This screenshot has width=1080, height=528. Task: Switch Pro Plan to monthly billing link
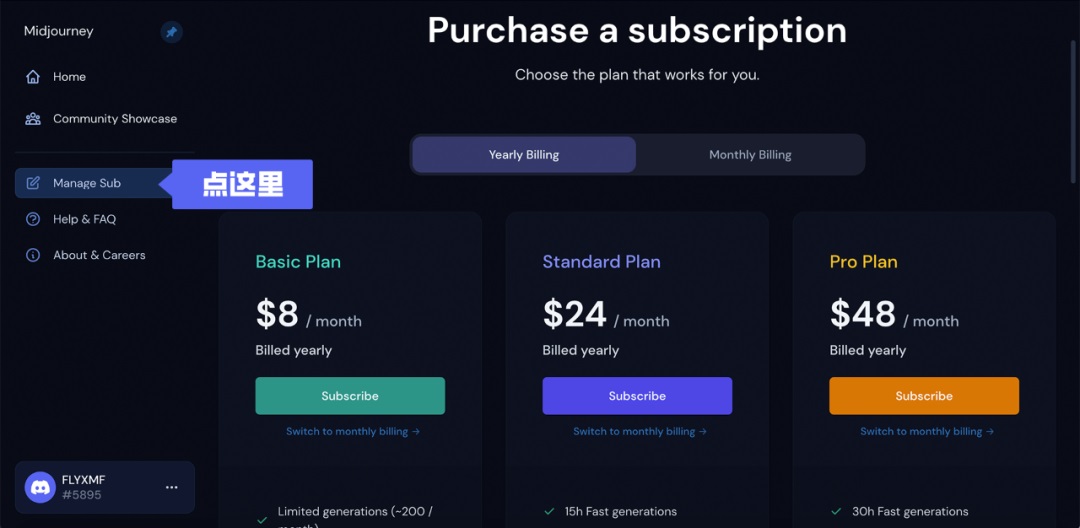[x=926, y=432]
